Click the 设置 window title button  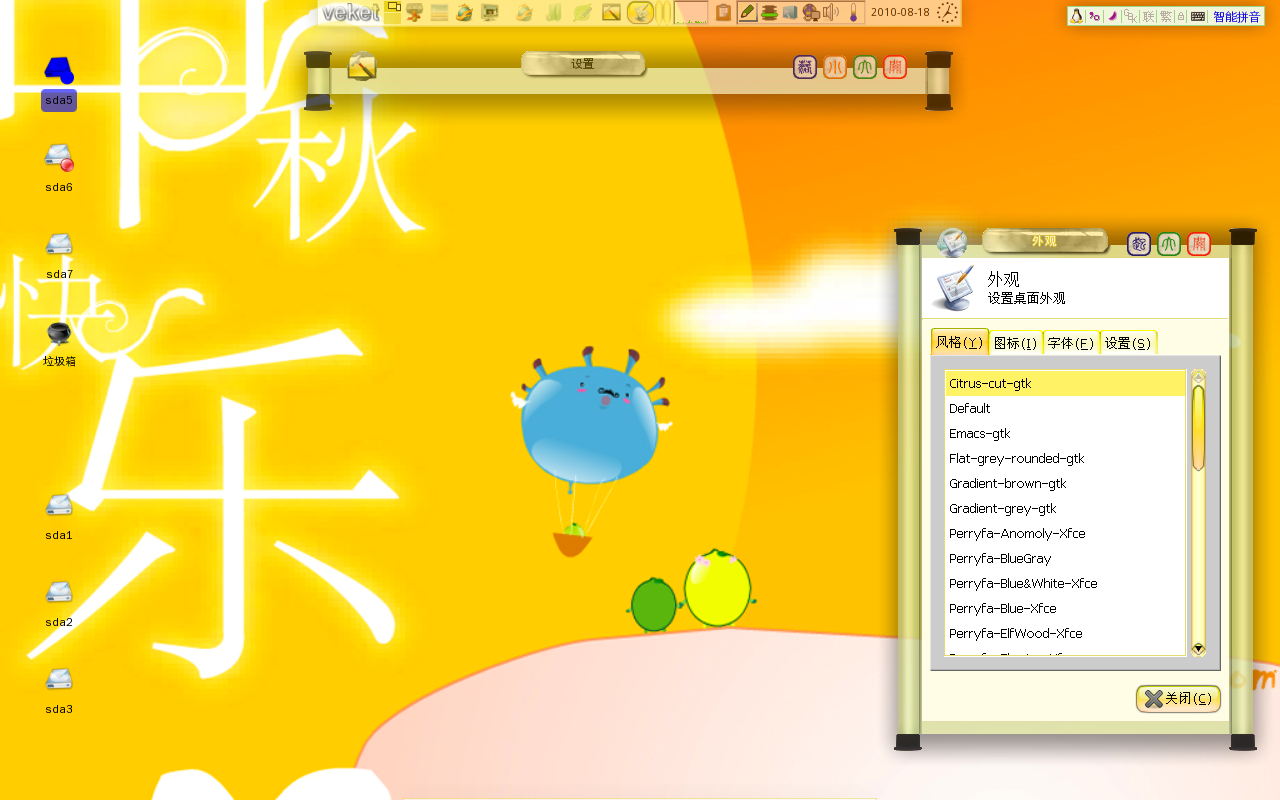tap(583, 64)
